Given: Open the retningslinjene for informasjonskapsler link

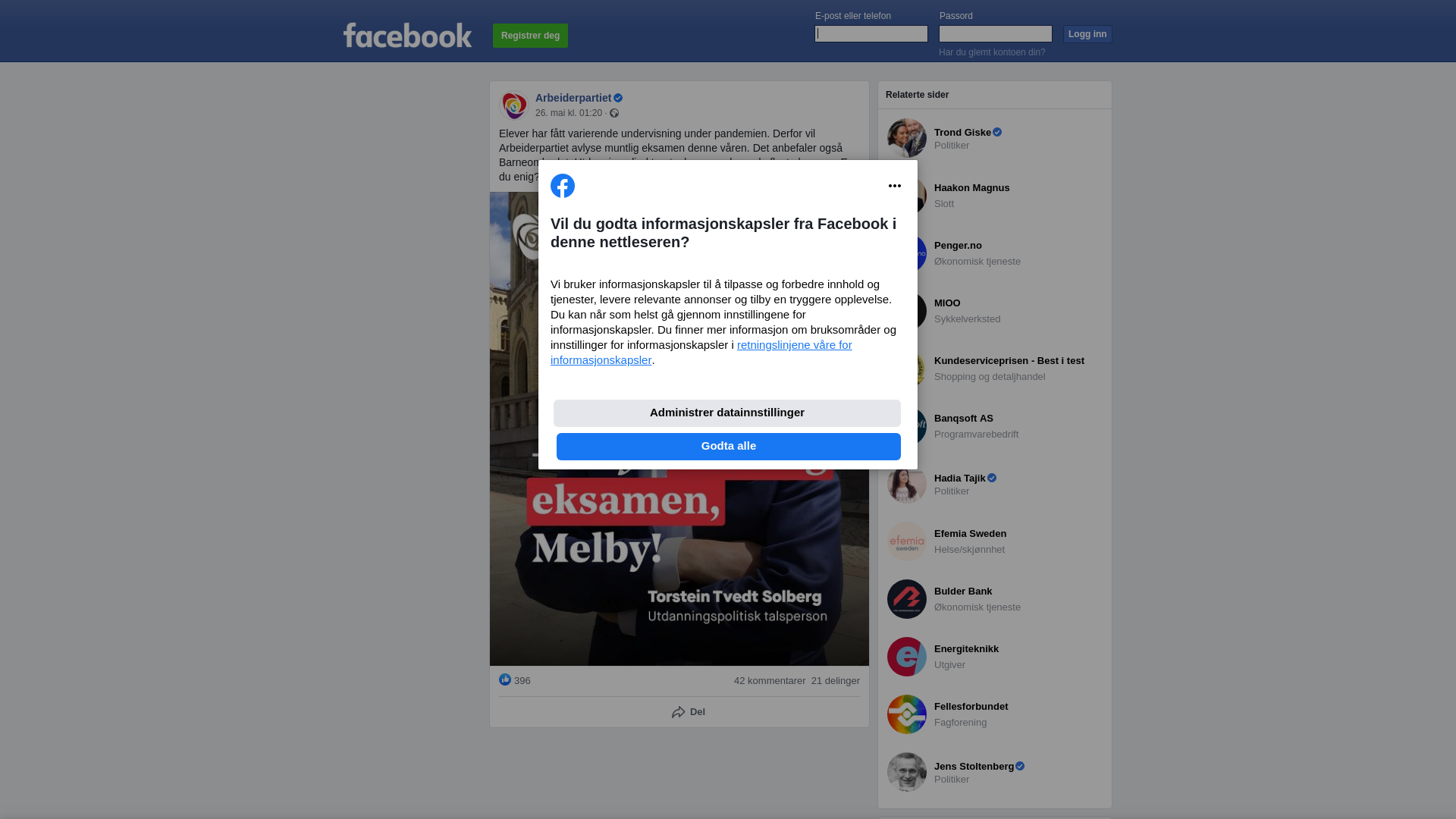Looking at the screenshot, I should pyautogui.click(x=701, y=353).
